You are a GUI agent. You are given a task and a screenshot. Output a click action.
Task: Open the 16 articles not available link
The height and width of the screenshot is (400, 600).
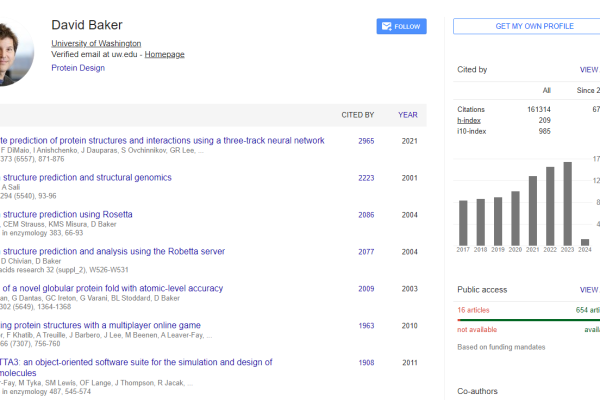[473, 310]
